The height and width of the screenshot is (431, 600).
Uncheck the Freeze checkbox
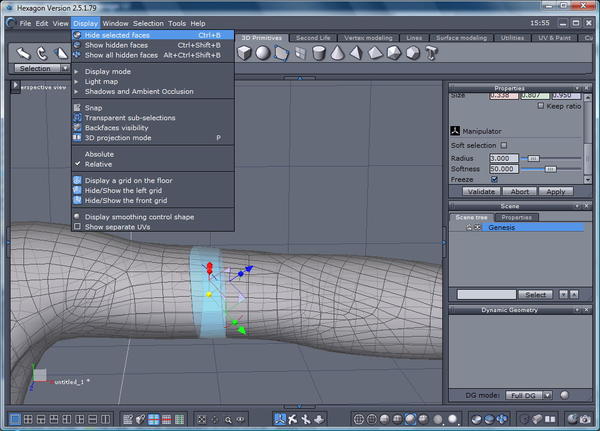coord(494,180)
